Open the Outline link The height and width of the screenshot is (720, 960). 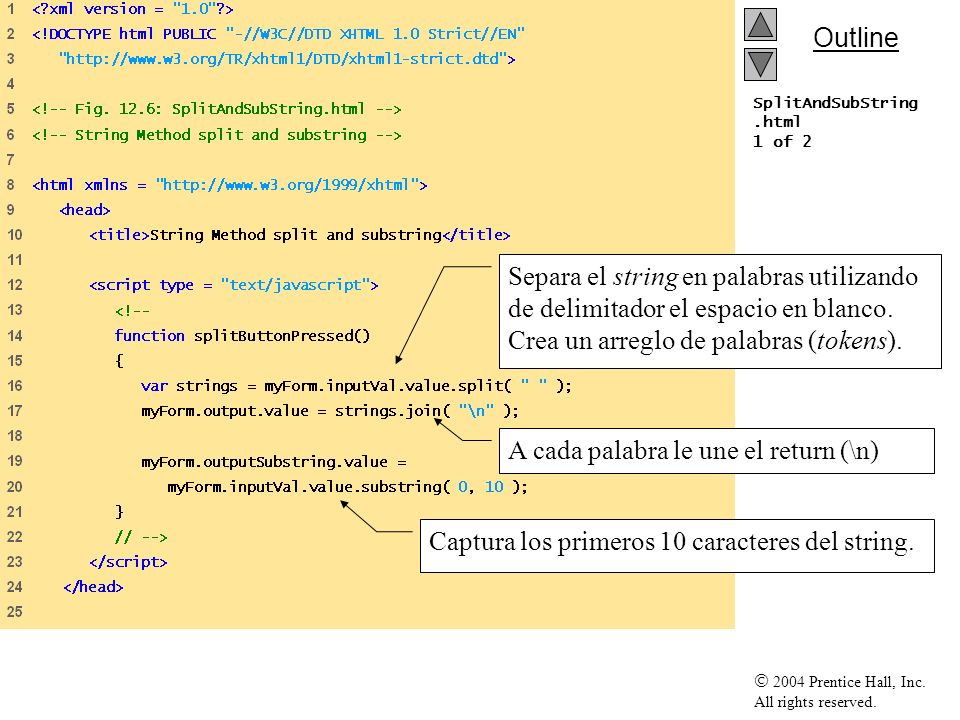[x=855, y=38]
